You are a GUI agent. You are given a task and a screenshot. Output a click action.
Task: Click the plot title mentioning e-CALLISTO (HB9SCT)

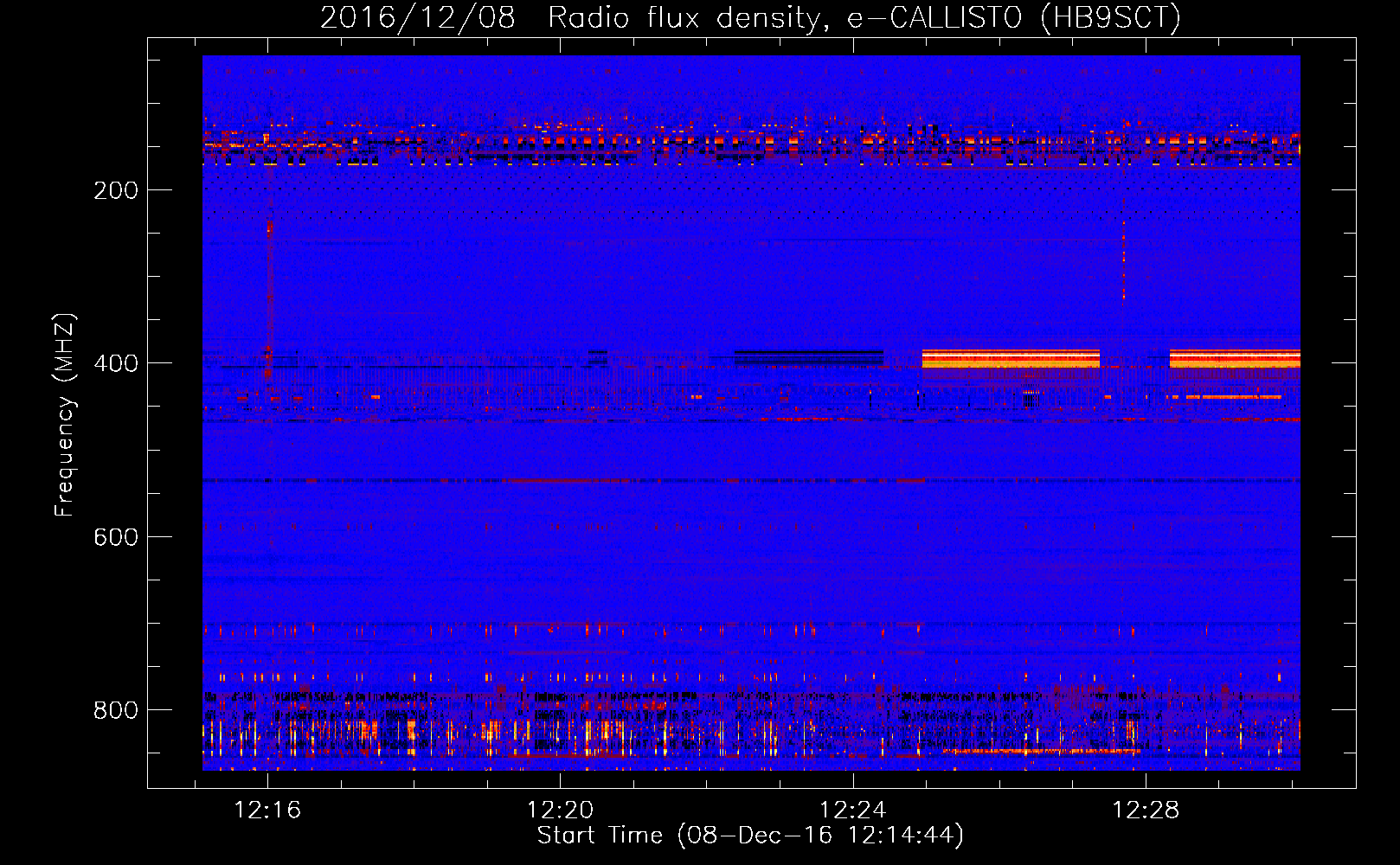(750, 17)
